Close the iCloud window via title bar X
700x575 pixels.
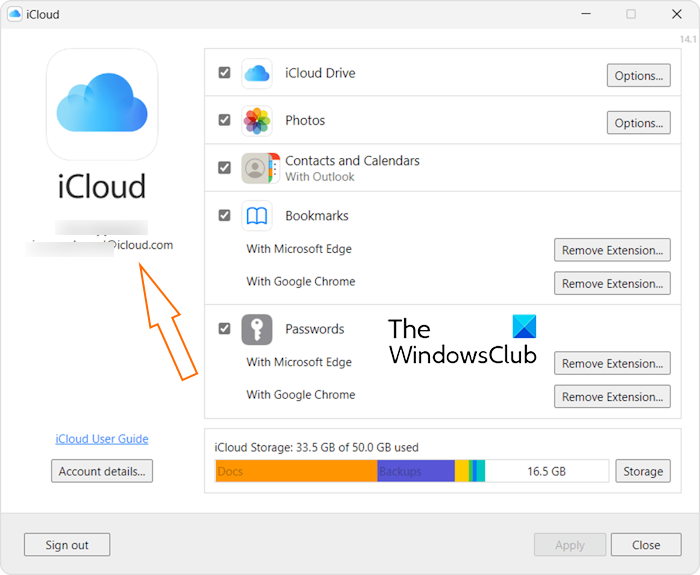coord(676,14)
